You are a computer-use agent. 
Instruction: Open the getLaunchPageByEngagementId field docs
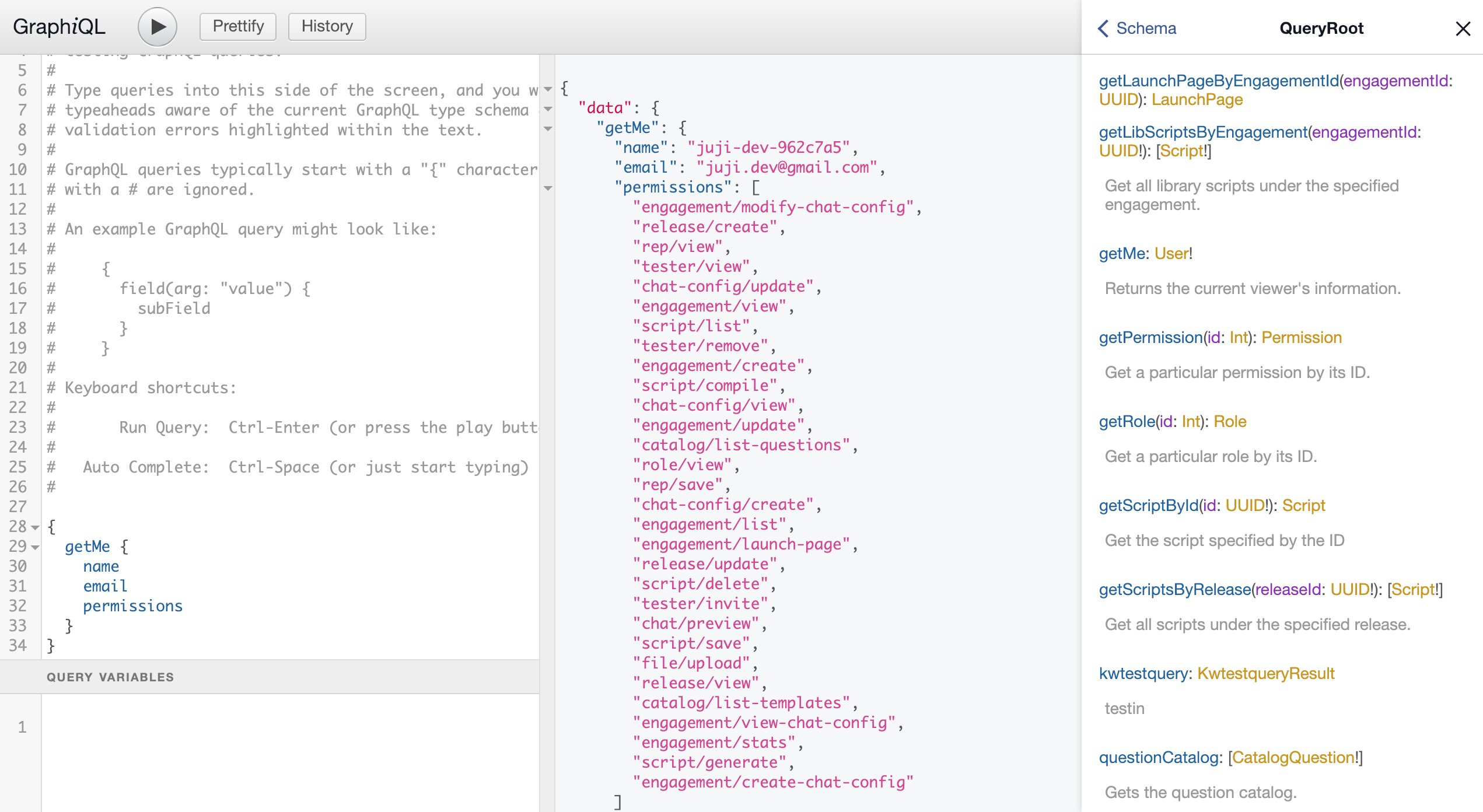[1219, 80]
